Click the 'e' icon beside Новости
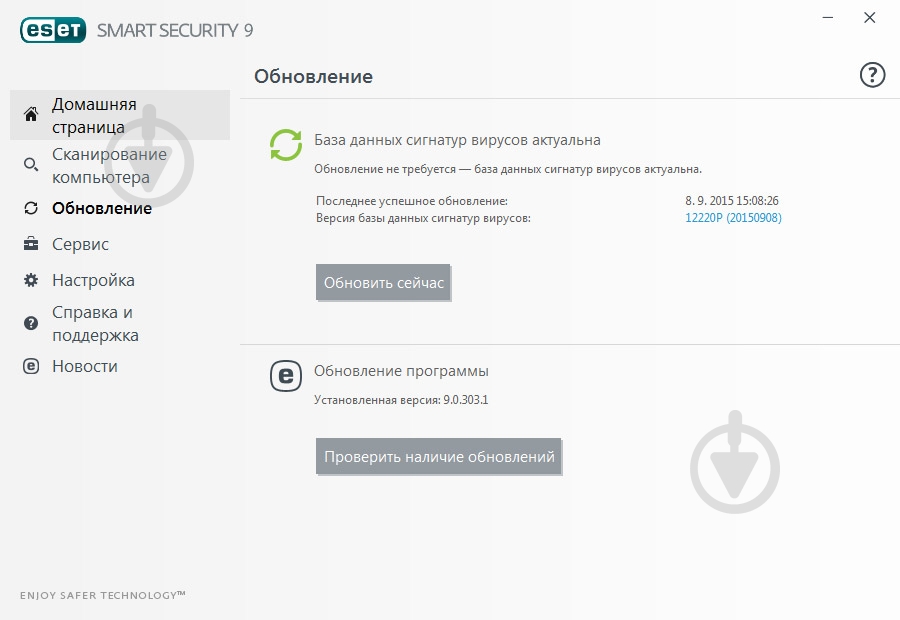This screenshot has width=900, height=620. (x=32, y=365)
